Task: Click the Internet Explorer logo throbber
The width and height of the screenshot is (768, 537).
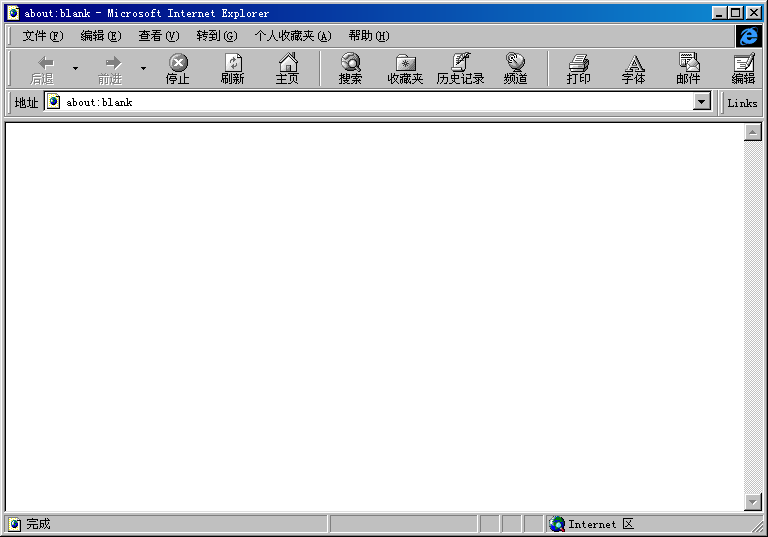Action: tap(749, 36)
